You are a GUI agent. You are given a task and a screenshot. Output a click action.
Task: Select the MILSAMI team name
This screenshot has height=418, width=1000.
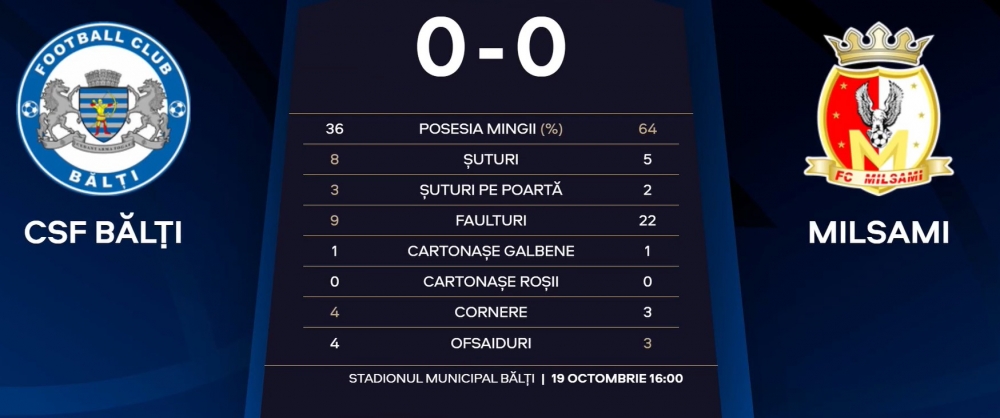pos(879,233)
